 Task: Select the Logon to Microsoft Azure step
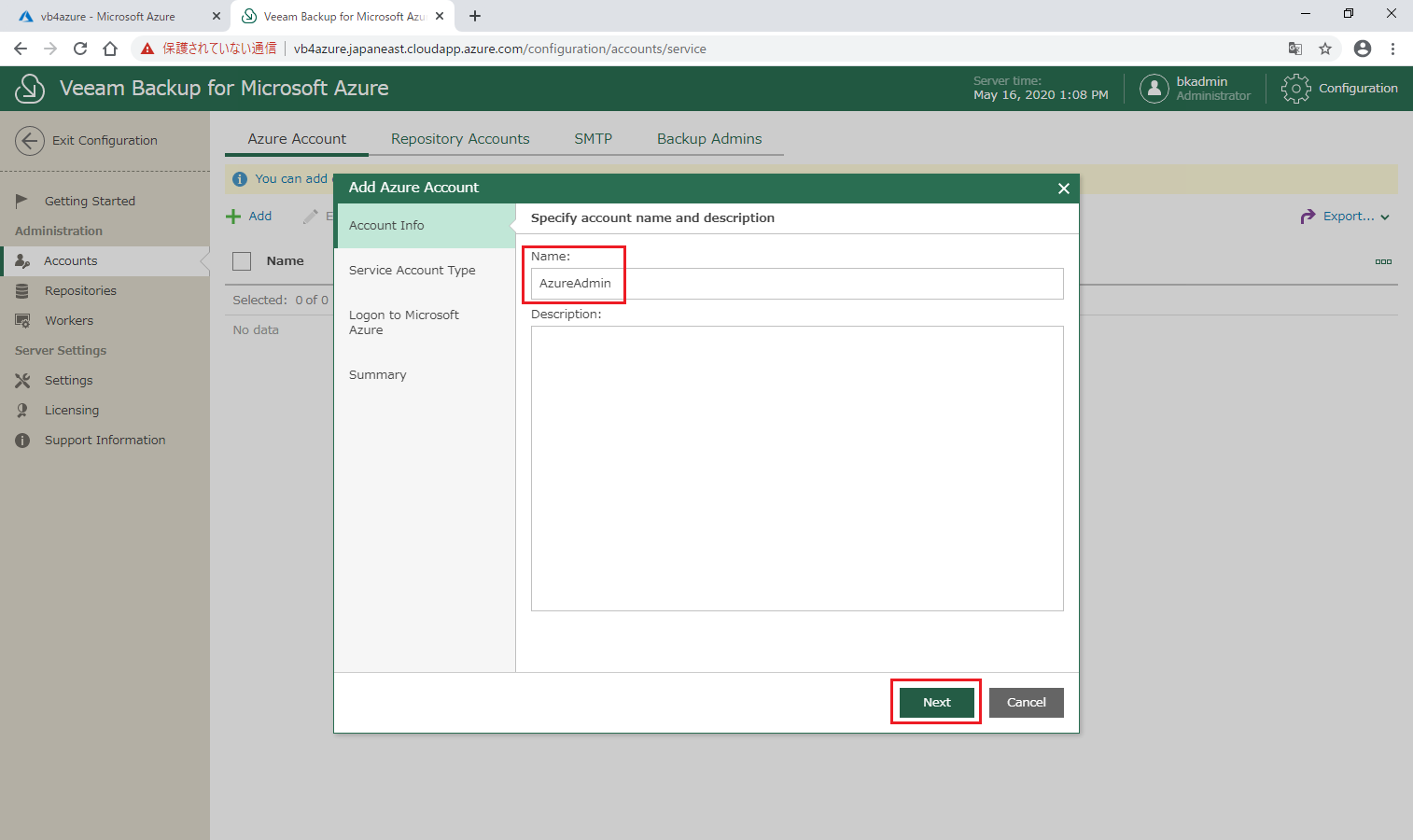coord(425,323)
